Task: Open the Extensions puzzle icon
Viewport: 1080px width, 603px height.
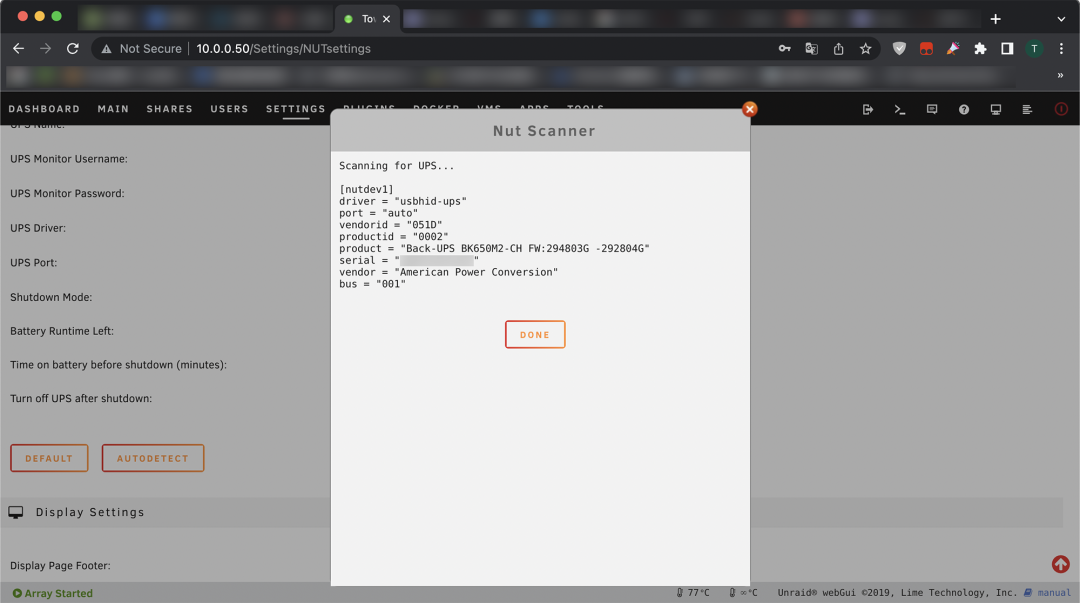Action: [980, 48]
